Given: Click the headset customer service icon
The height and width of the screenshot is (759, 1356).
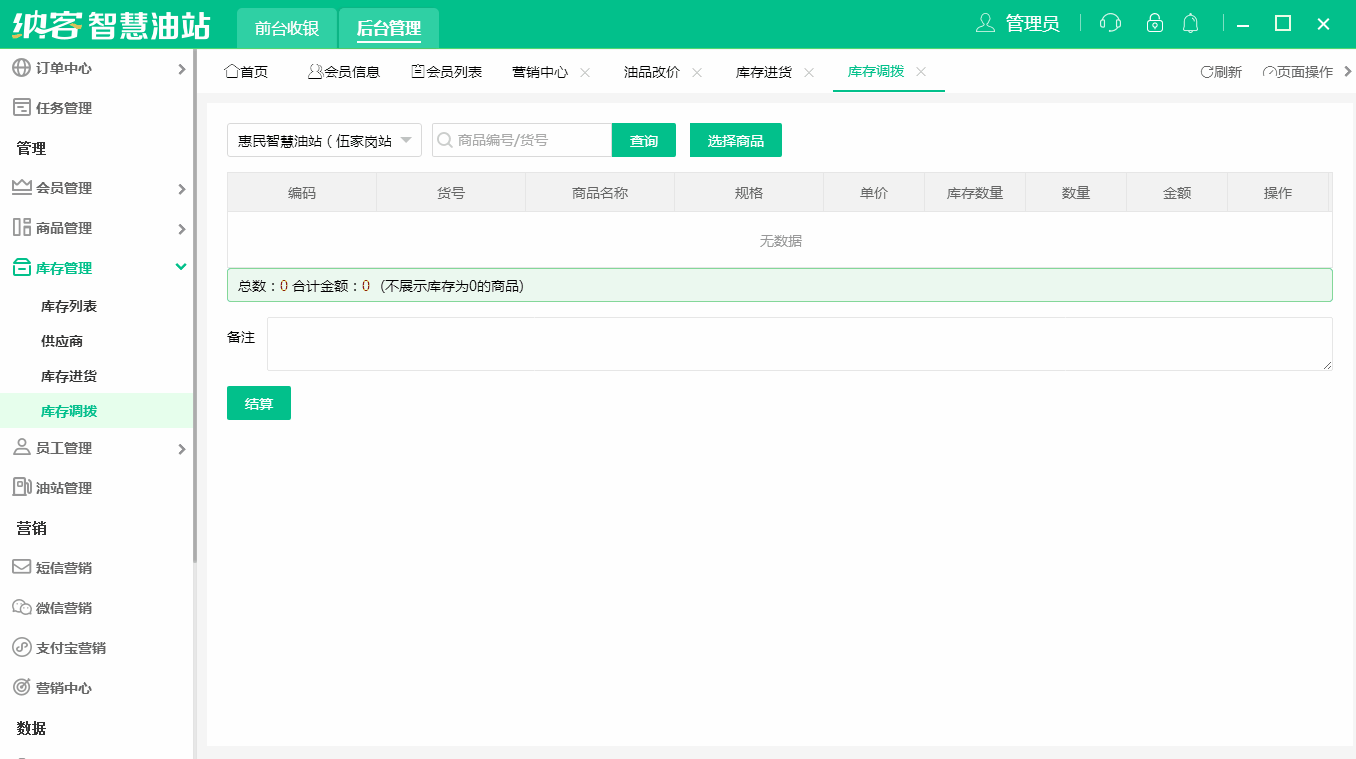Looking at the screenshot, I should click(x=1110, y=22).
